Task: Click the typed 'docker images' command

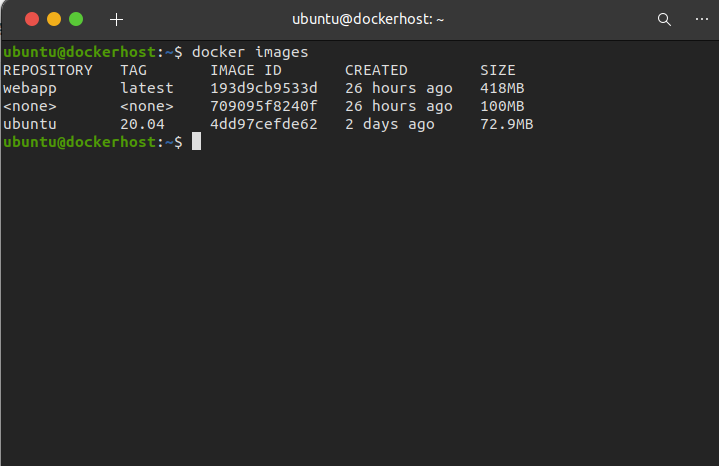Action: click(x=250, y=52)
